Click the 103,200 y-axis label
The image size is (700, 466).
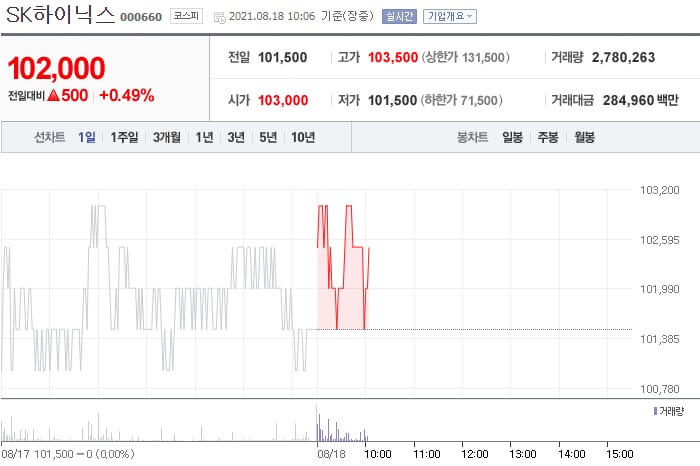pos(659,190)
